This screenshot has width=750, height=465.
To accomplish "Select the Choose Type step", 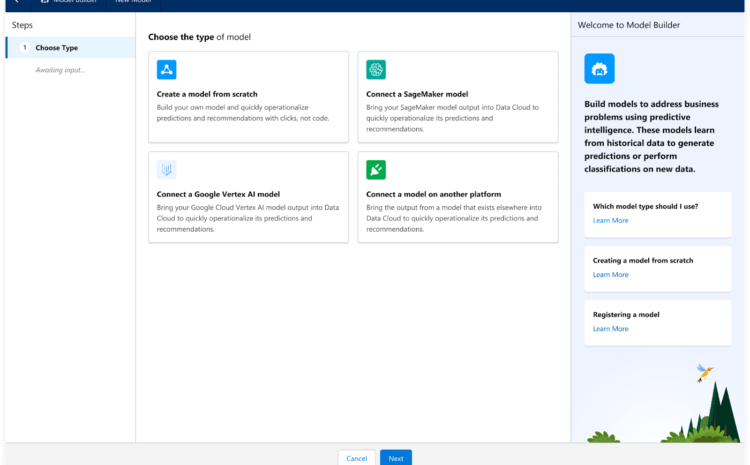I will [71, 47].
